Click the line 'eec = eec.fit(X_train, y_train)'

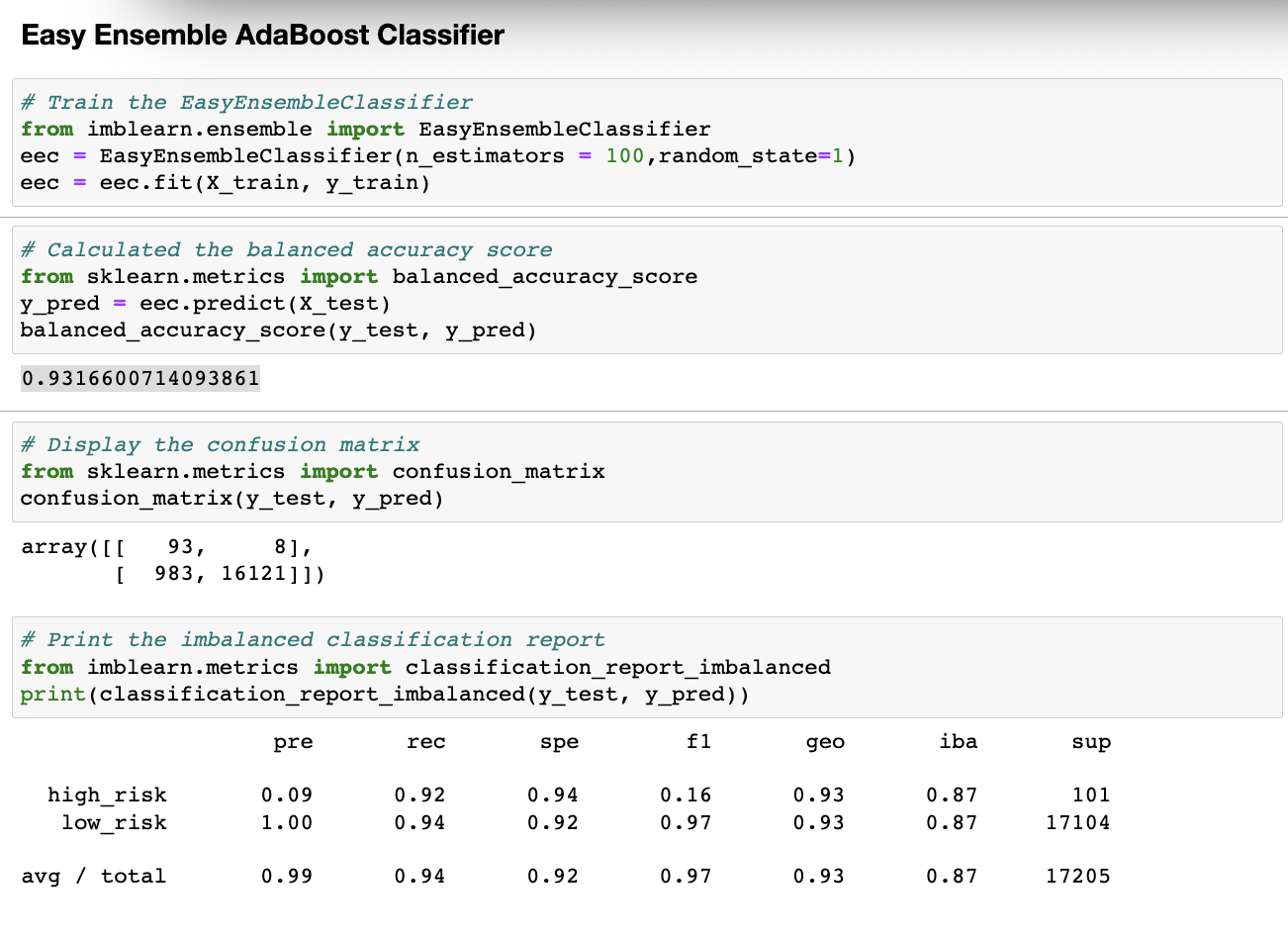[x=226, y=183]
